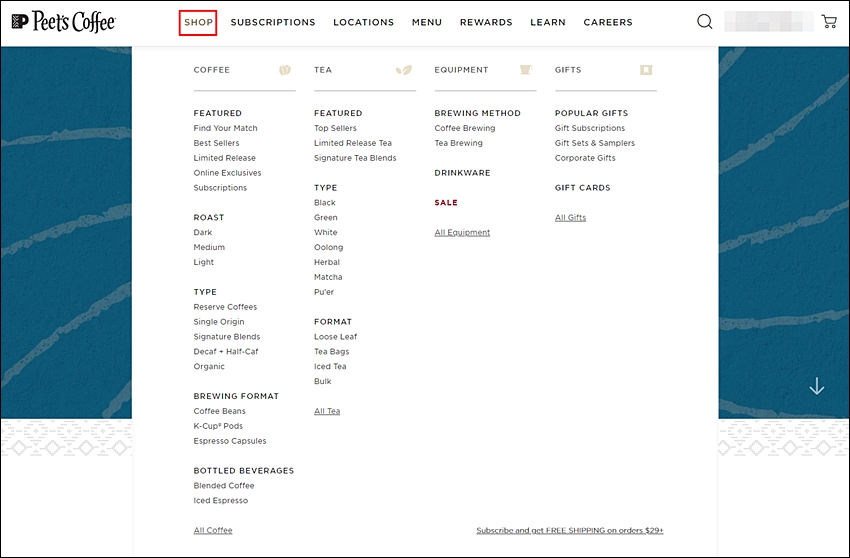Choose Medium roast
This screenshot has width=850, height=558.
coord(209,247)
